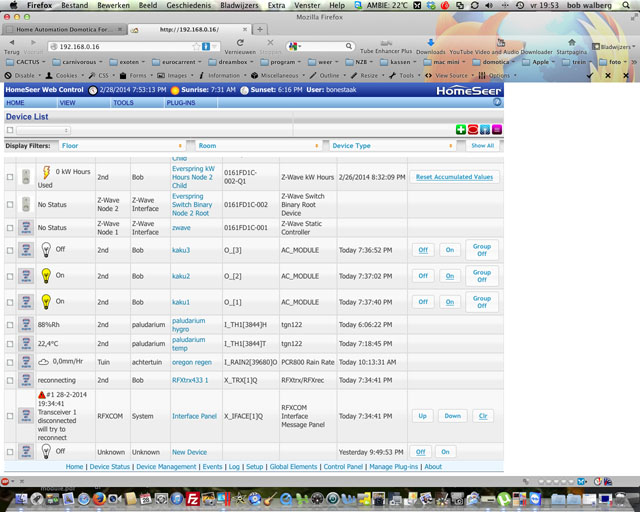Check the box for Interface Panel row
This screenshot has width=640, height=512.
click(x=10, y=416)
